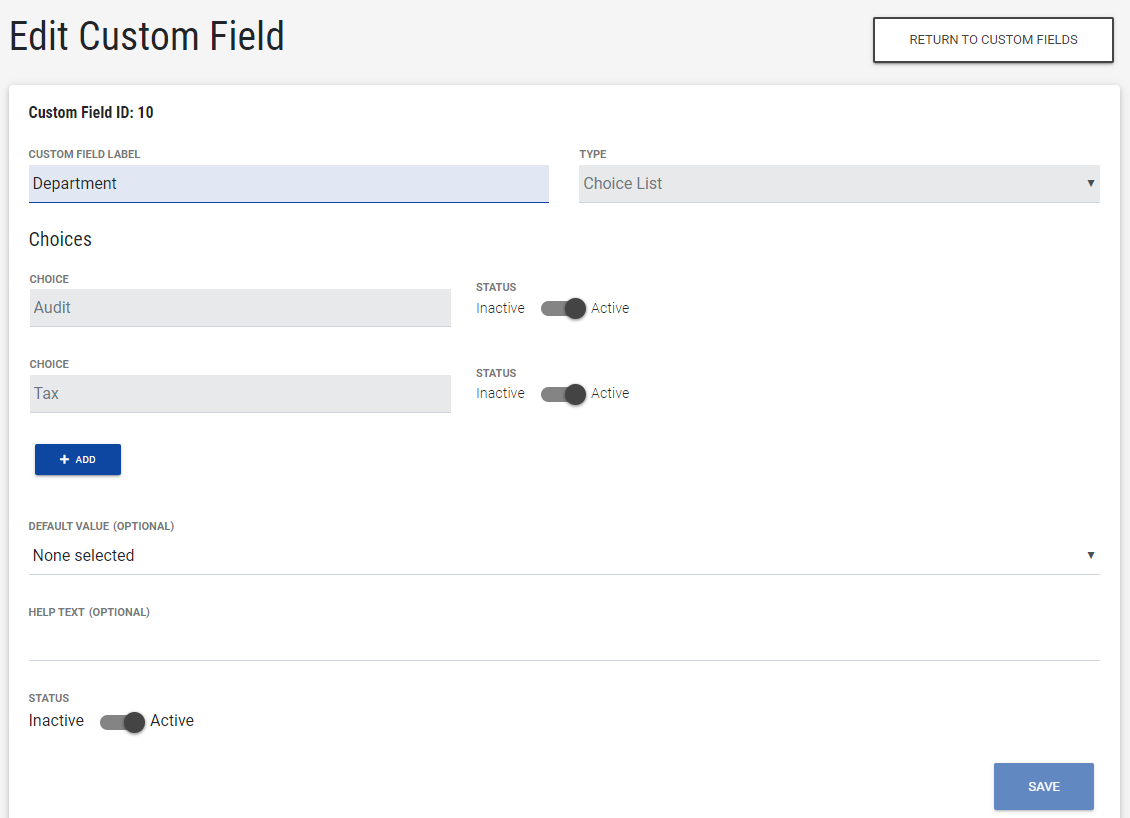Screen dimensions: 1130x818
Task: Click Inactive label of bottom Status toggle
Action: tap(56, 721)
